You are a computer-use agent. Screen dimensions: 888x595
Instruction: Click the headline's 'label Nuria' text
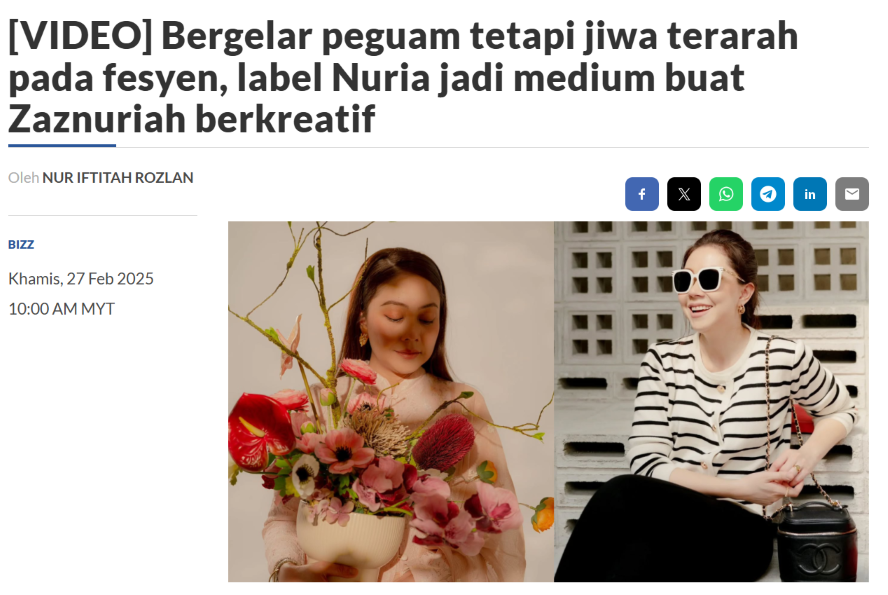click(334, 78)
